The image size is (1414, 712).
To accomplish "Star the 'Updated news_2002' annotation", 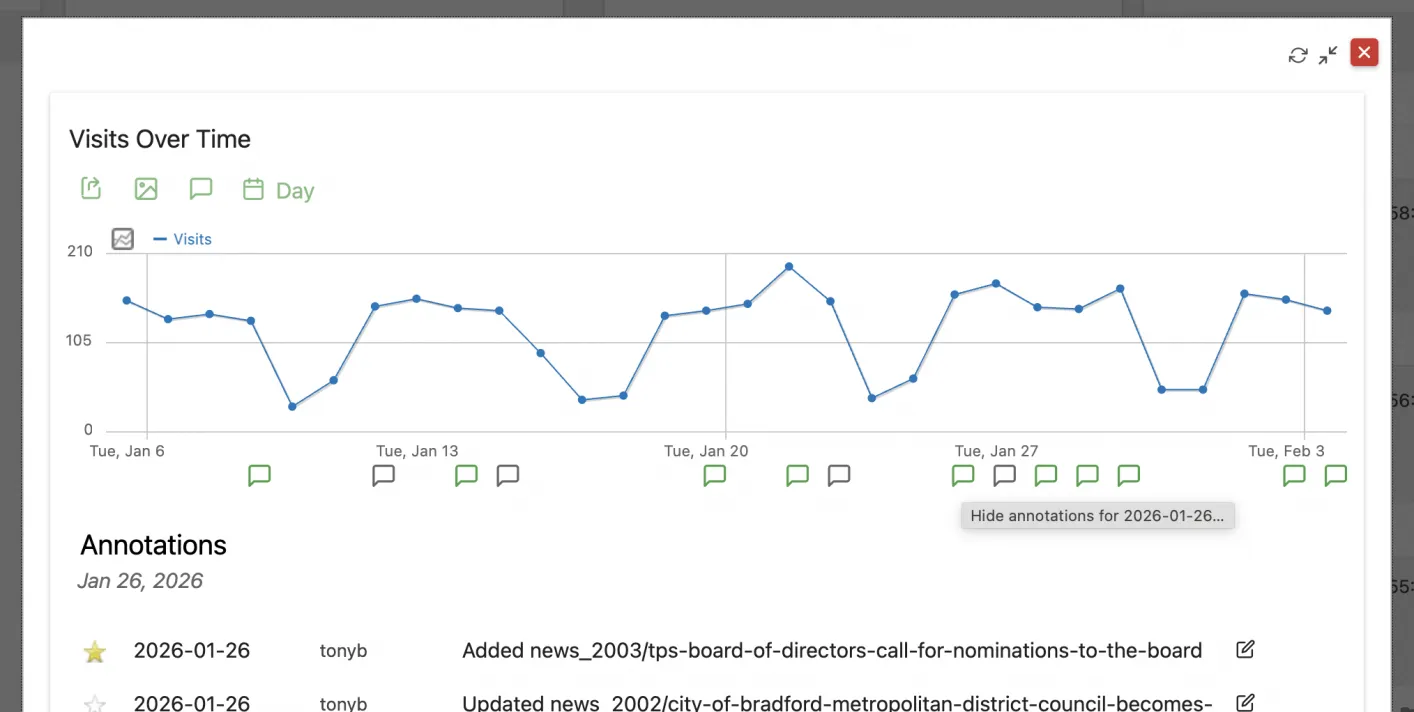I will (x=94, y=703).
